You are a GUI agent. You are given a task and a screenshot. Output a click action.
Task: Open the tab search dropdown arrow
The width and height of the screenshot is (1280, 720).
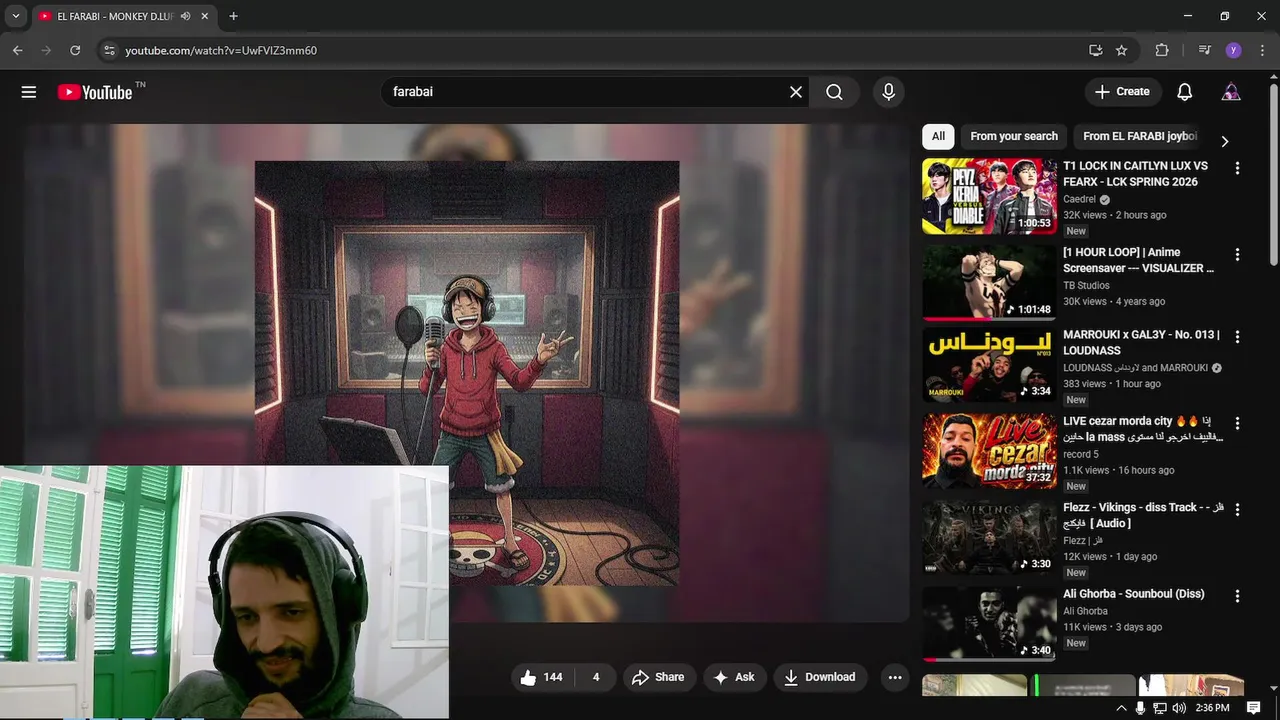pos(15,16)
